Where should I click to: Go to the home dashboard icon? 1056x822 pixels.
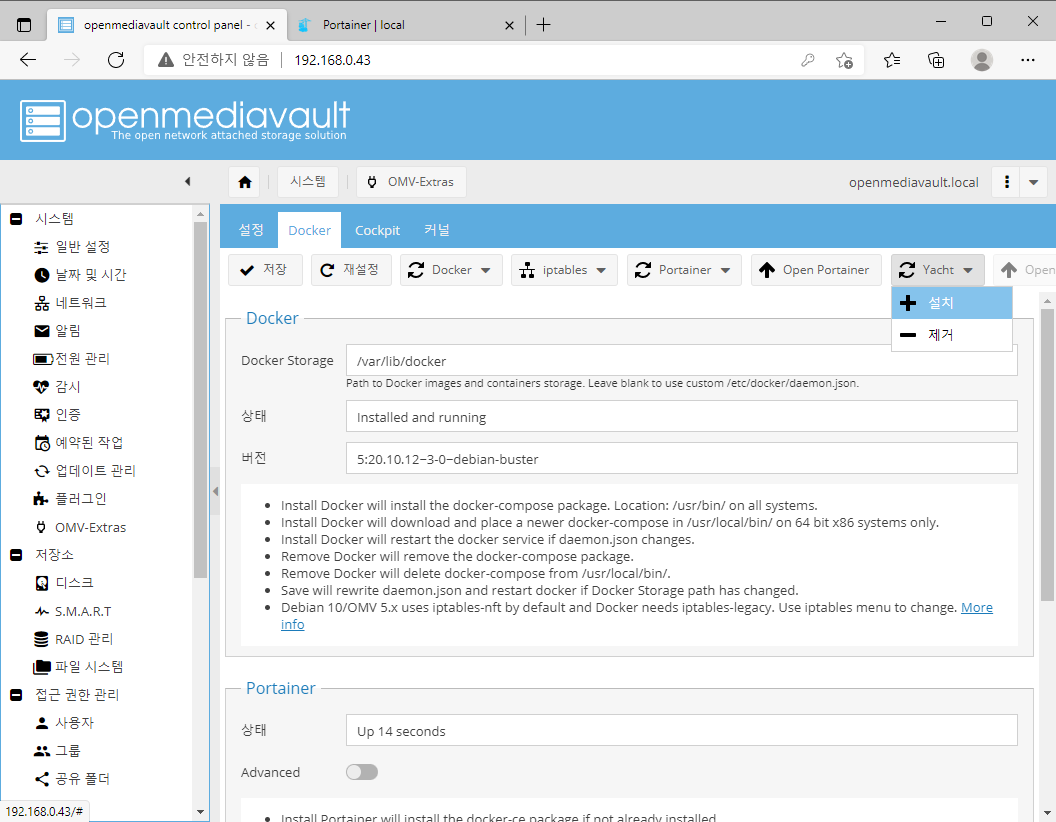tap(245, 182)
